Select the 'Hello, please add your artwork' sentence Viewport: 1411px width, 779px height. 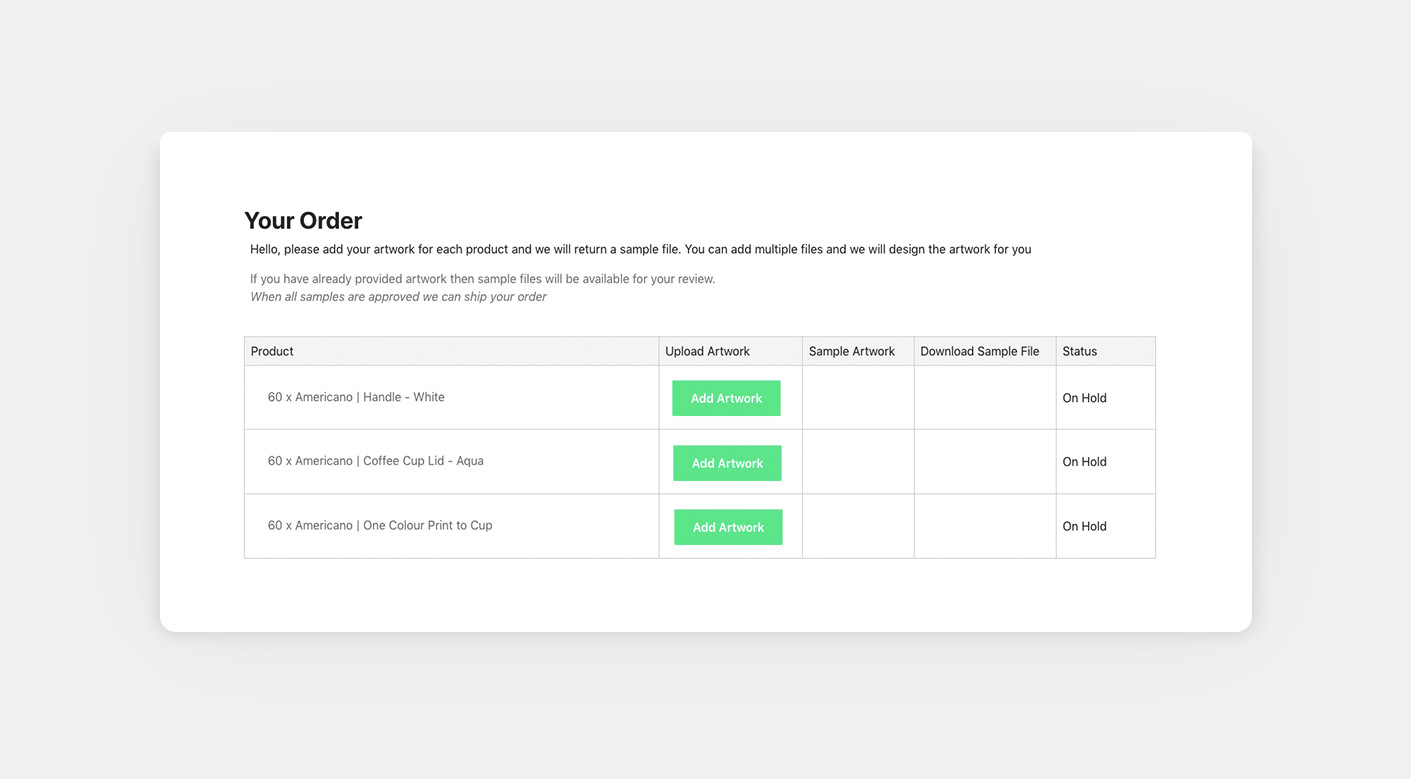click(x=640, y=249)
